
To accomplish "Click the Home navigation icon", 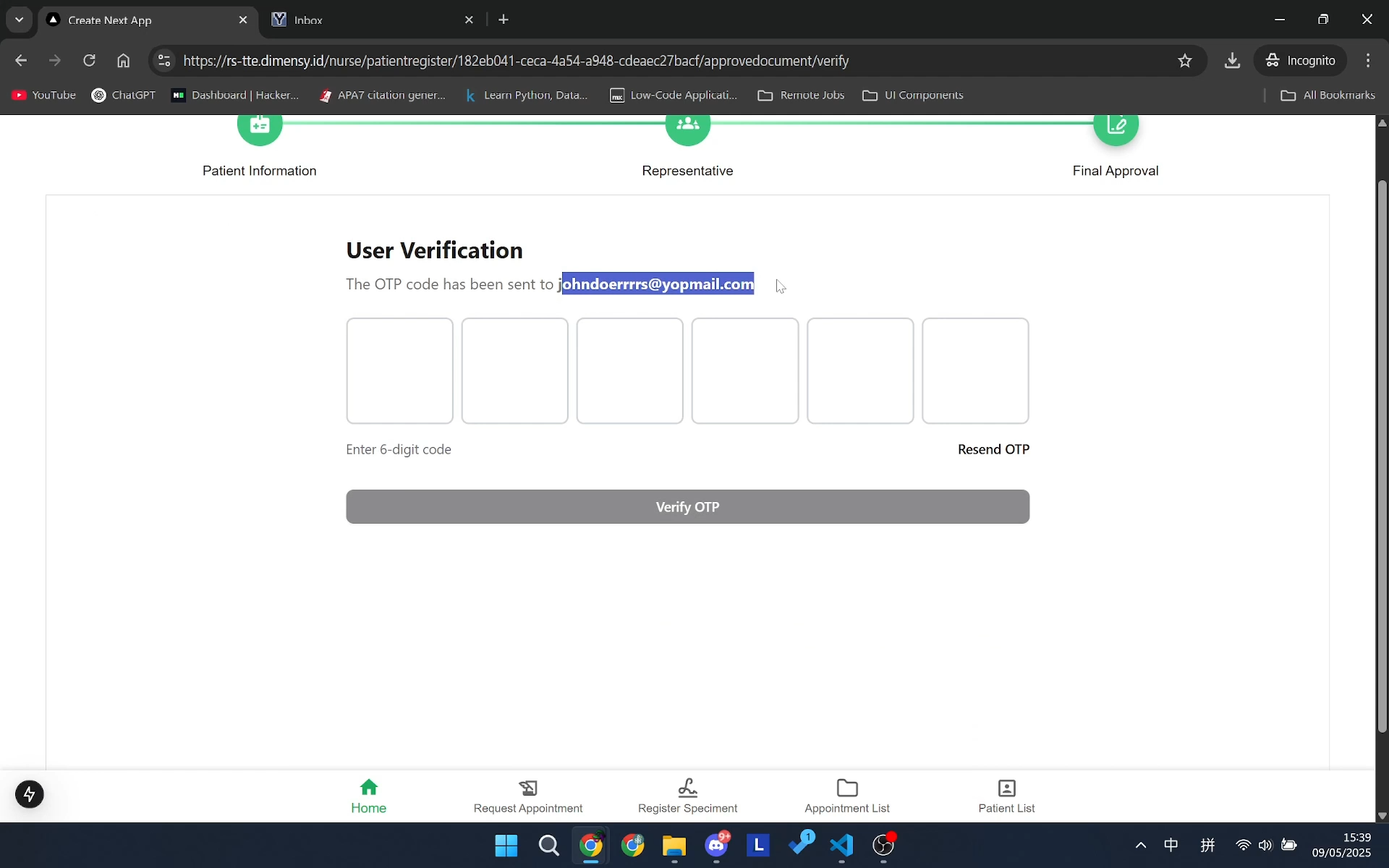I will (x=369, y=788).
